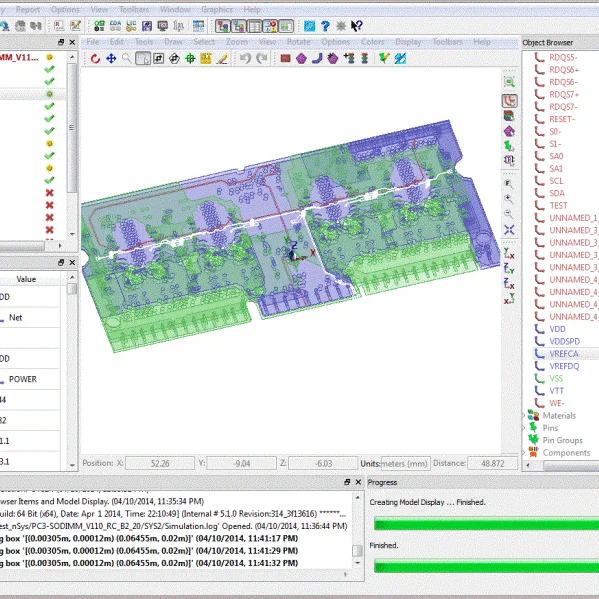Screen dimensions: 599x599
Task: Open the Rotate menu in the layout viewer
Action: coord(298,42)
